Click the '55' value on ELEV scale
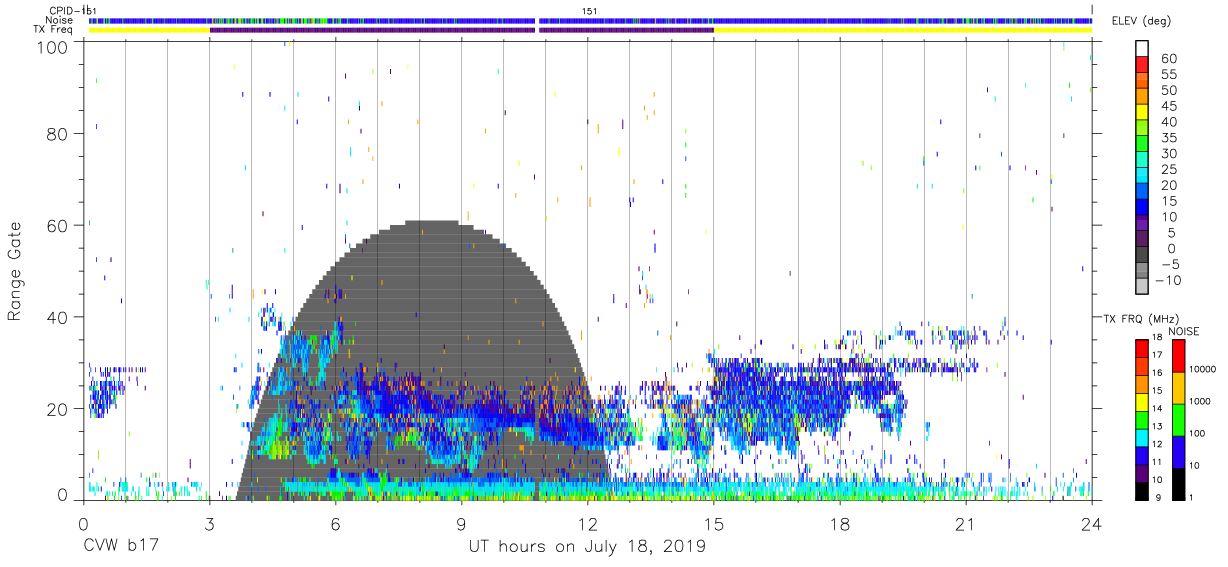The width and height of the screenshot is (1228, 567). click(1169, 75)
